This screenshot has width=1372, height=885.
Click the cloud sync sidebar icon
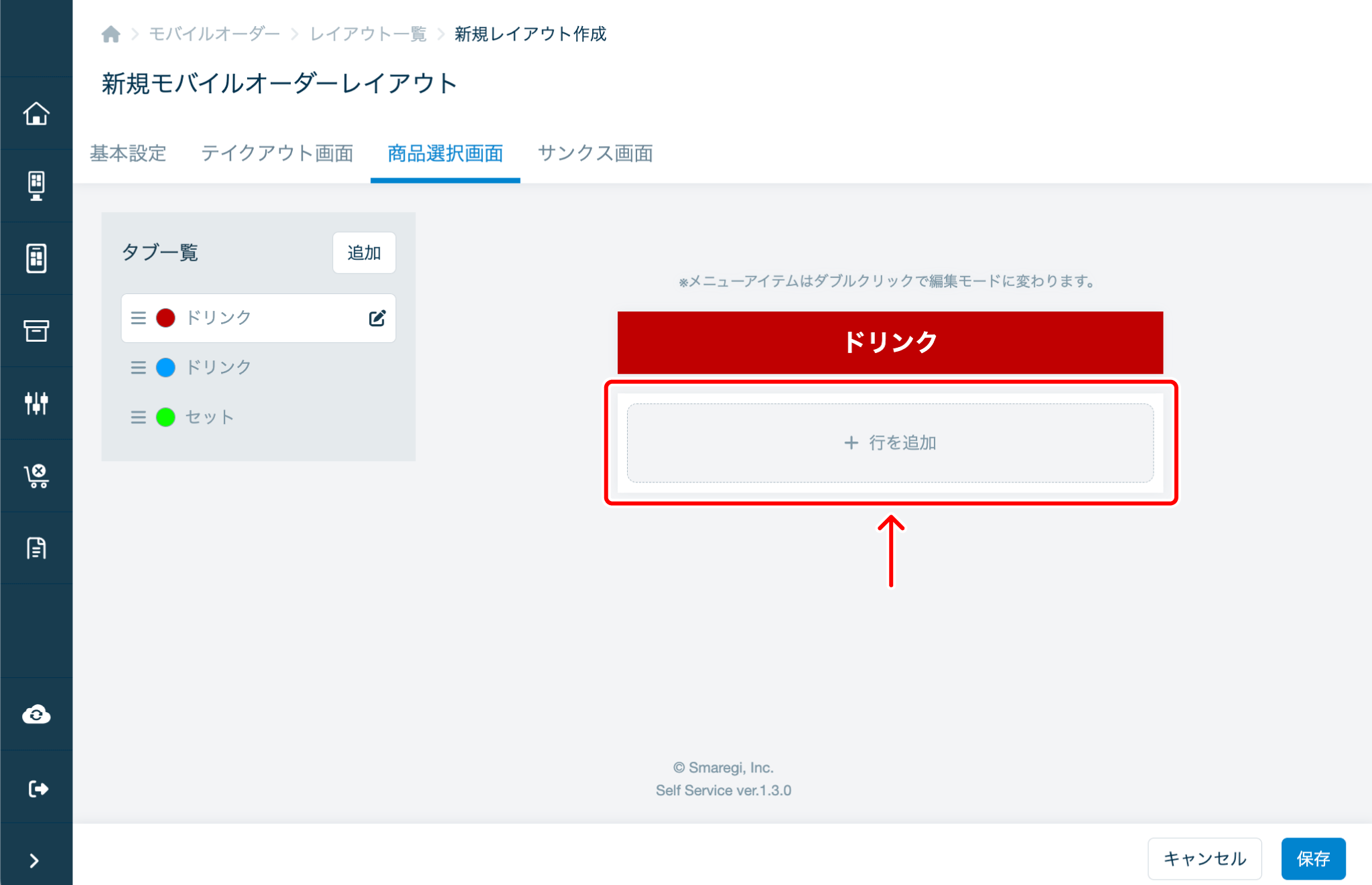click(36, 715)
